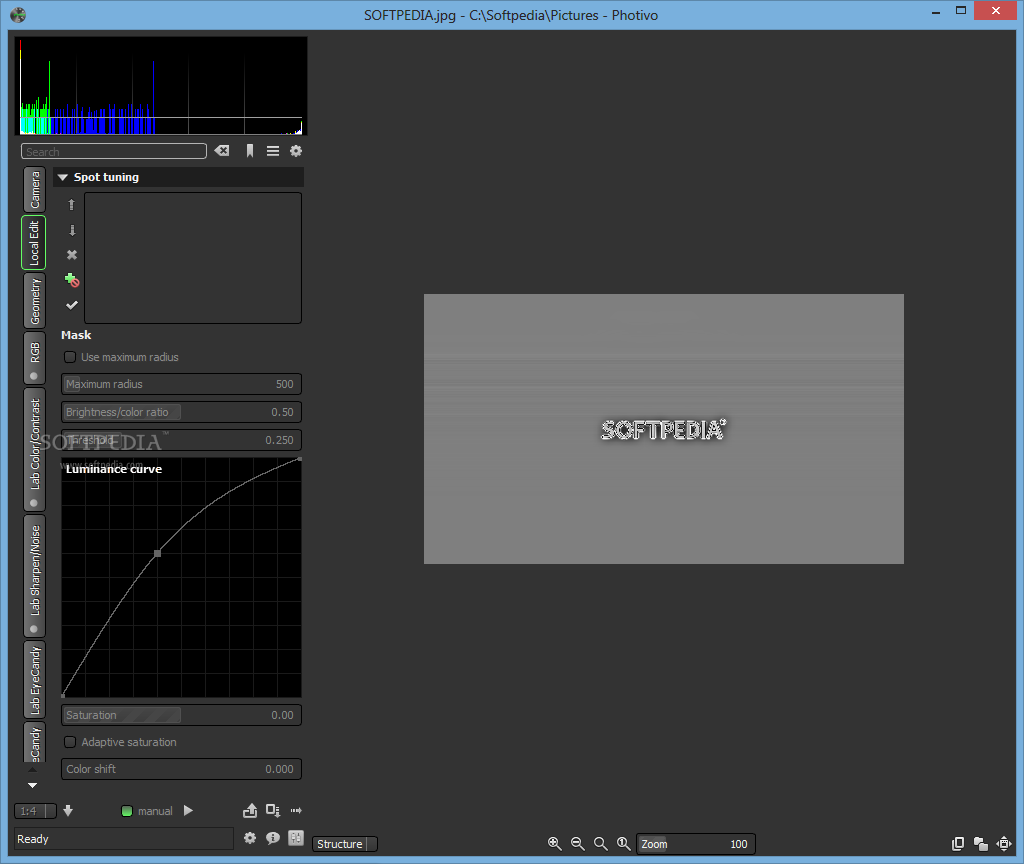Click the bookmark favourites icon beside search
The image size is (1024, 864).
point(249,151)
